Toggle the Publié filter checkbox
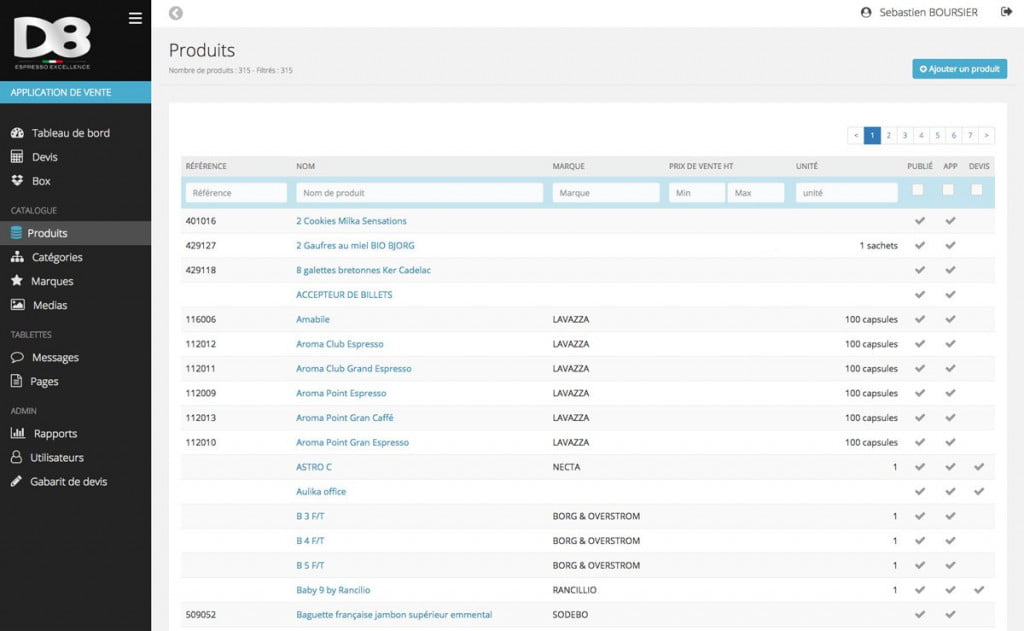This screenshot has height=631, width=1024. 918,189
